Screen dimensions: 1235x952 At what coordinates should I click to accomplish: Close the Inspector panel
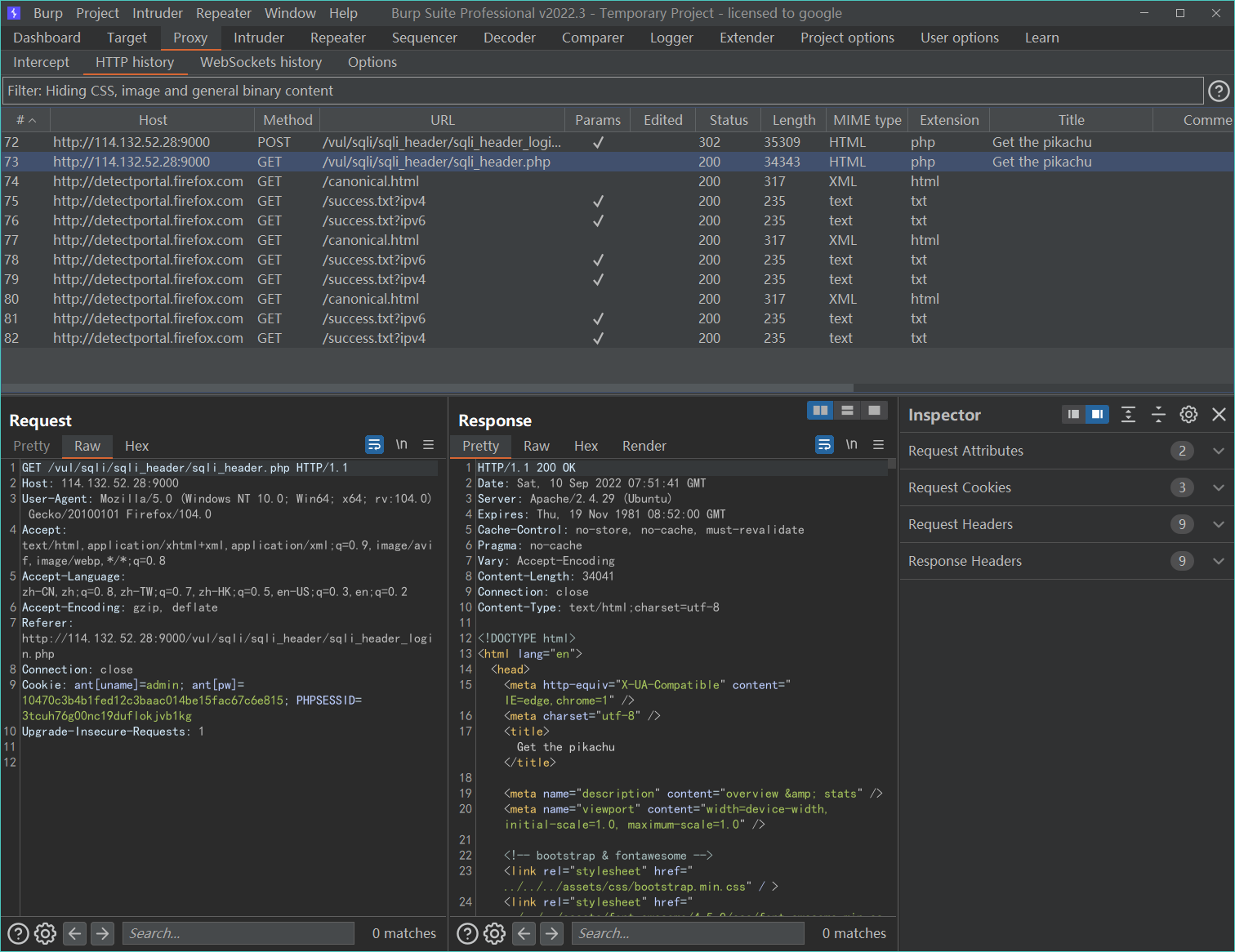tap(1219, 414)
